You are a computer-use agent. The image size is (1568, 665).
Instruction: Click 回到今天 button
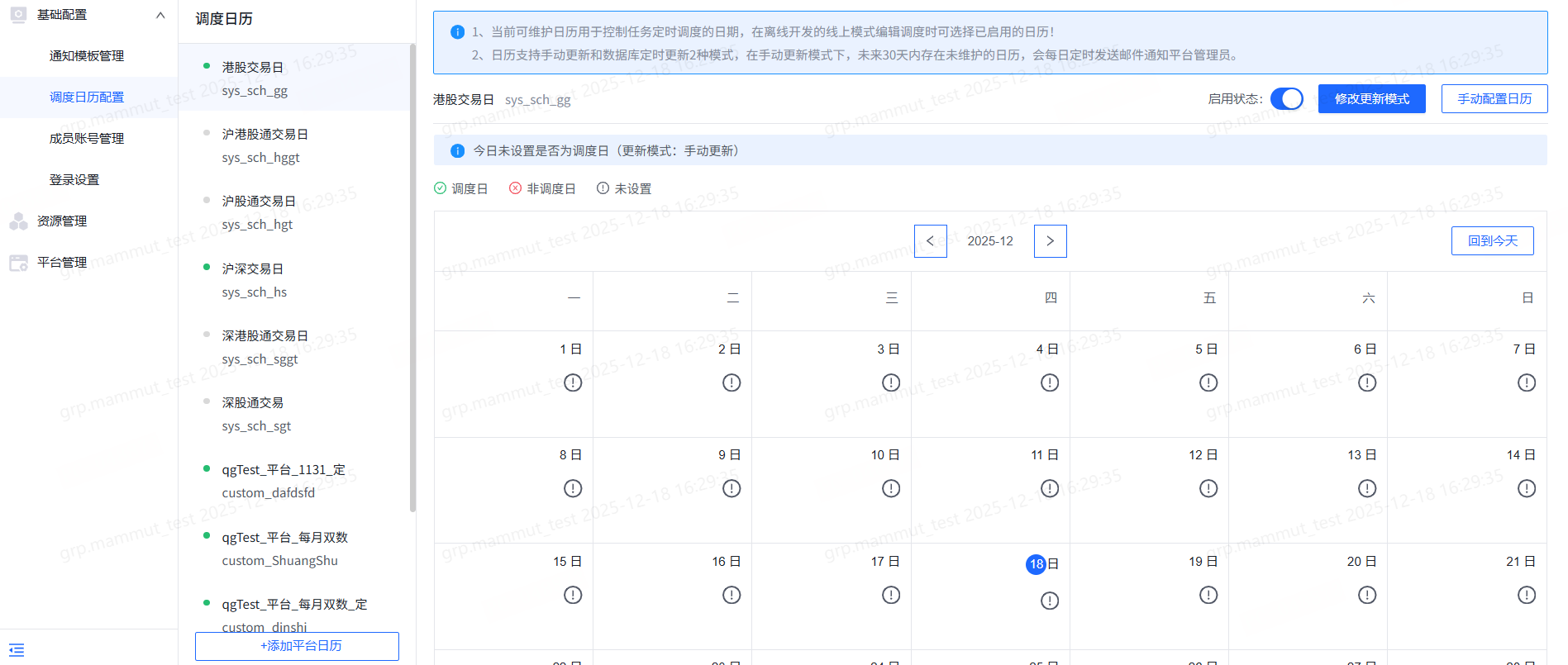1493,241
